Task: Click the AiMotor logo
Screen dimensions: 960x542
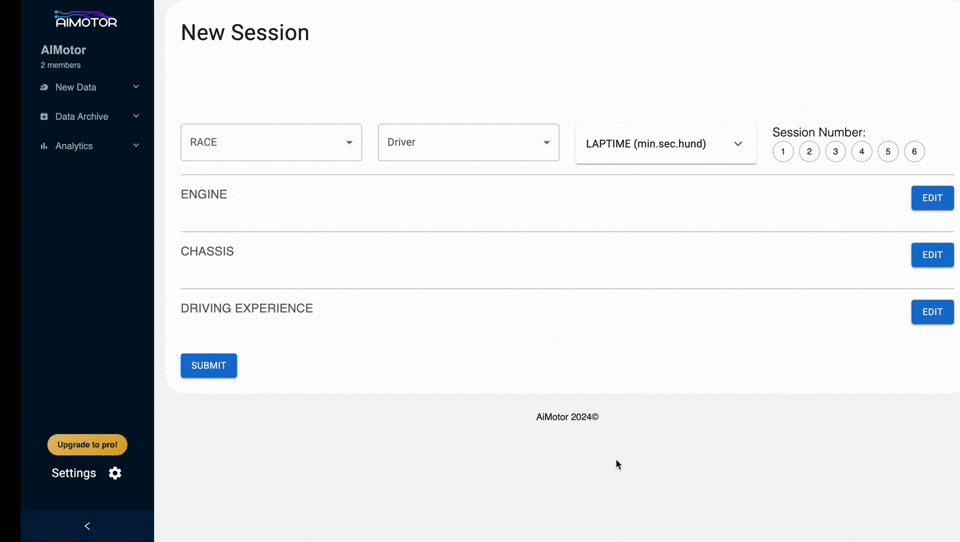Action: (x=86, y=19)
